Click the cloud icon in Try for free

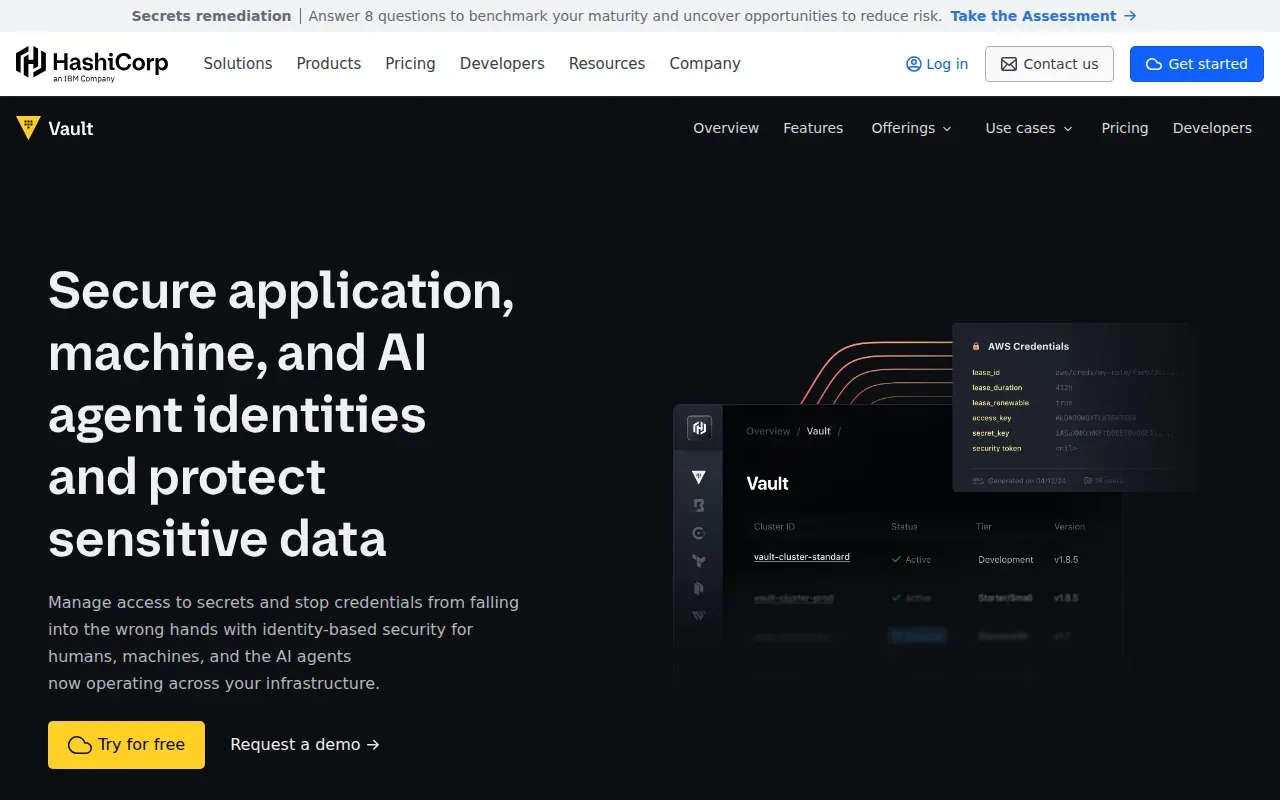click(80, 745)
